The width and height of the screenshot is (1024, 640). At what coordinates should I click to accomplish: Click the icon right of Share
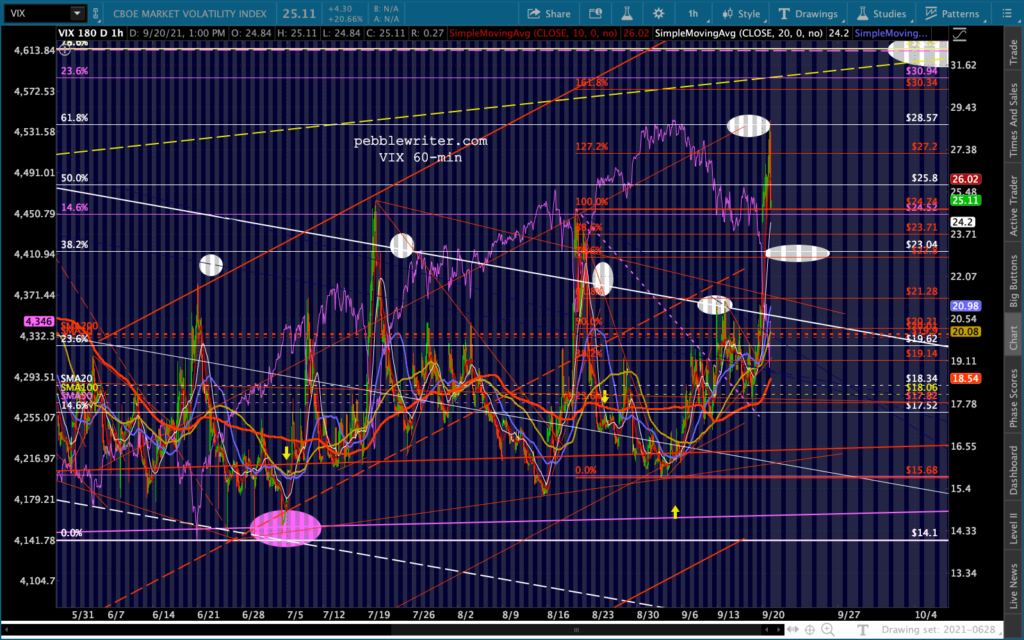coord(594,14)
